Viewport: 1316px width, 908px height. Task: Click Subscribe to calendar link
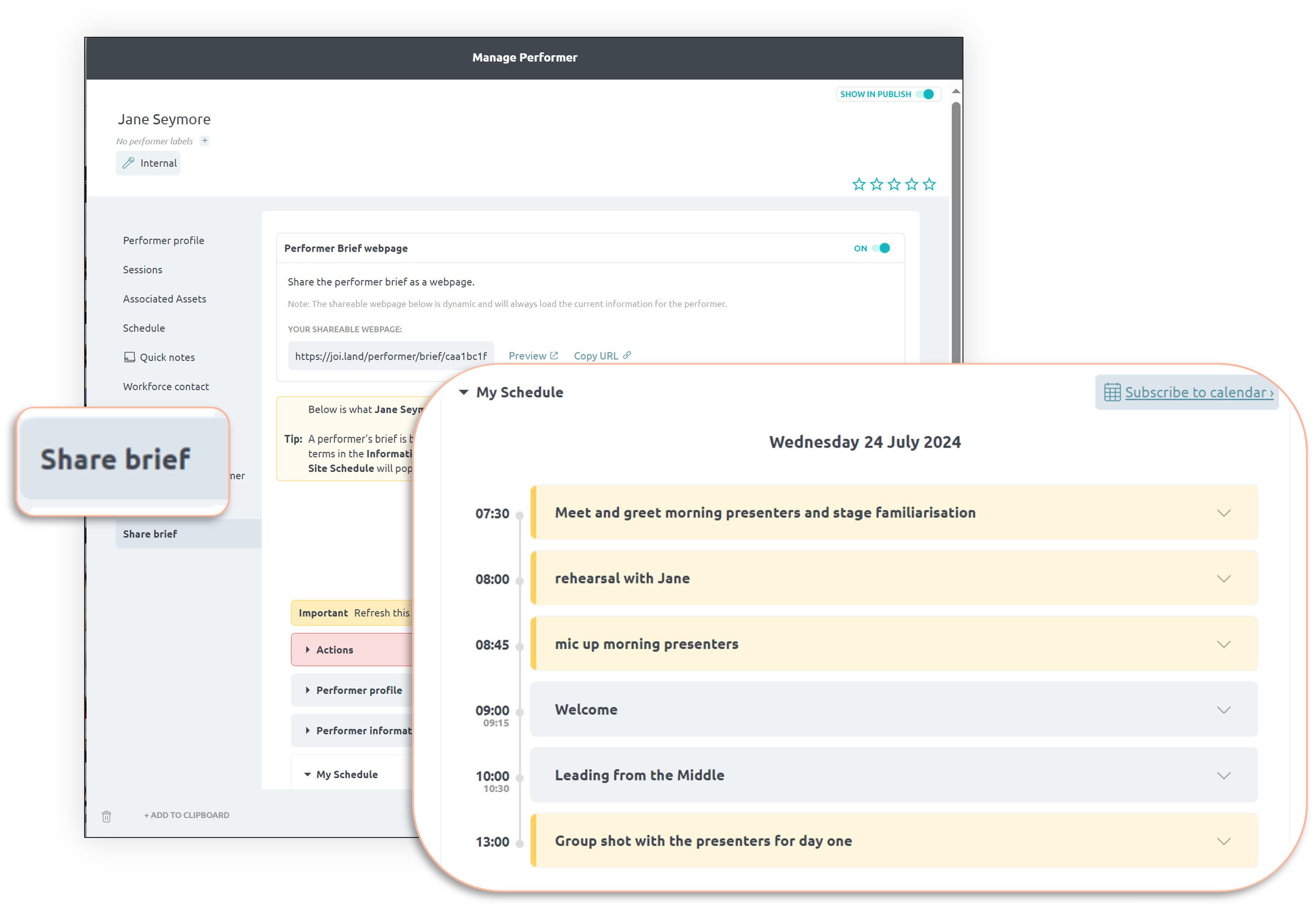coord(1199,393)
